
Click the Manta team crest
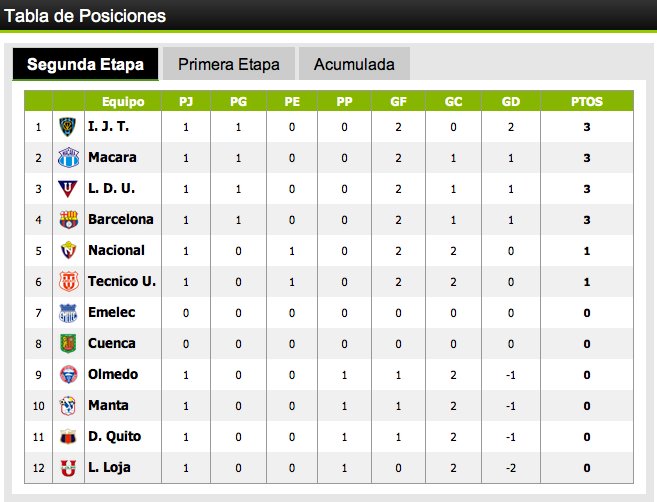68,406
